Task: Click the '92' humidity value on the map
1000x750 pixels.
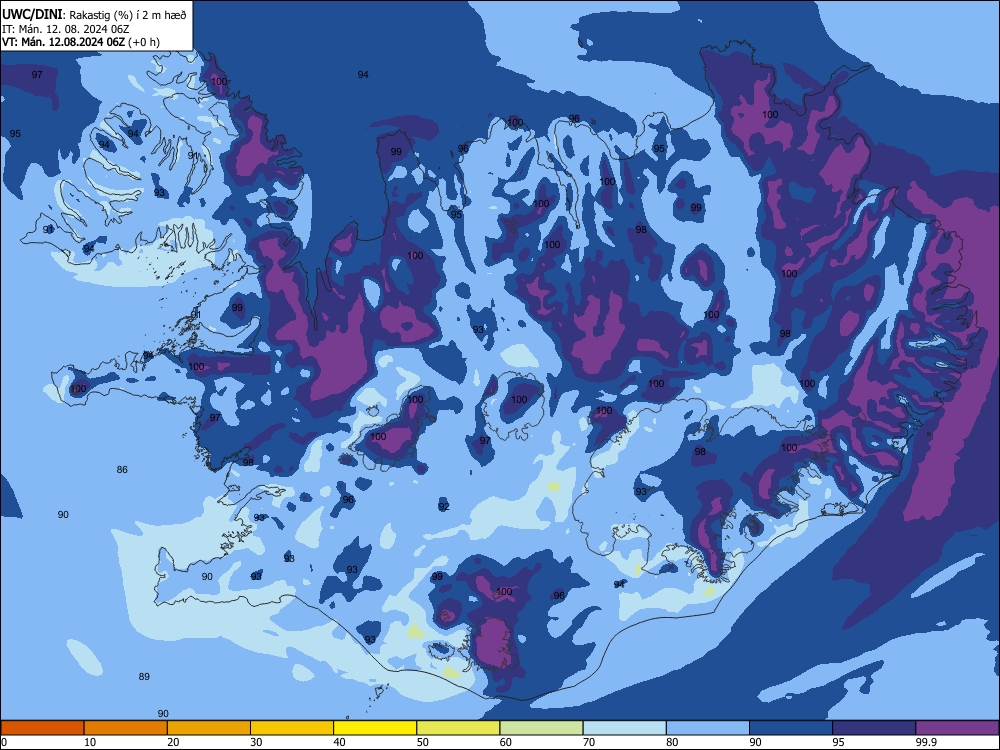Action: tap(444, 506)
